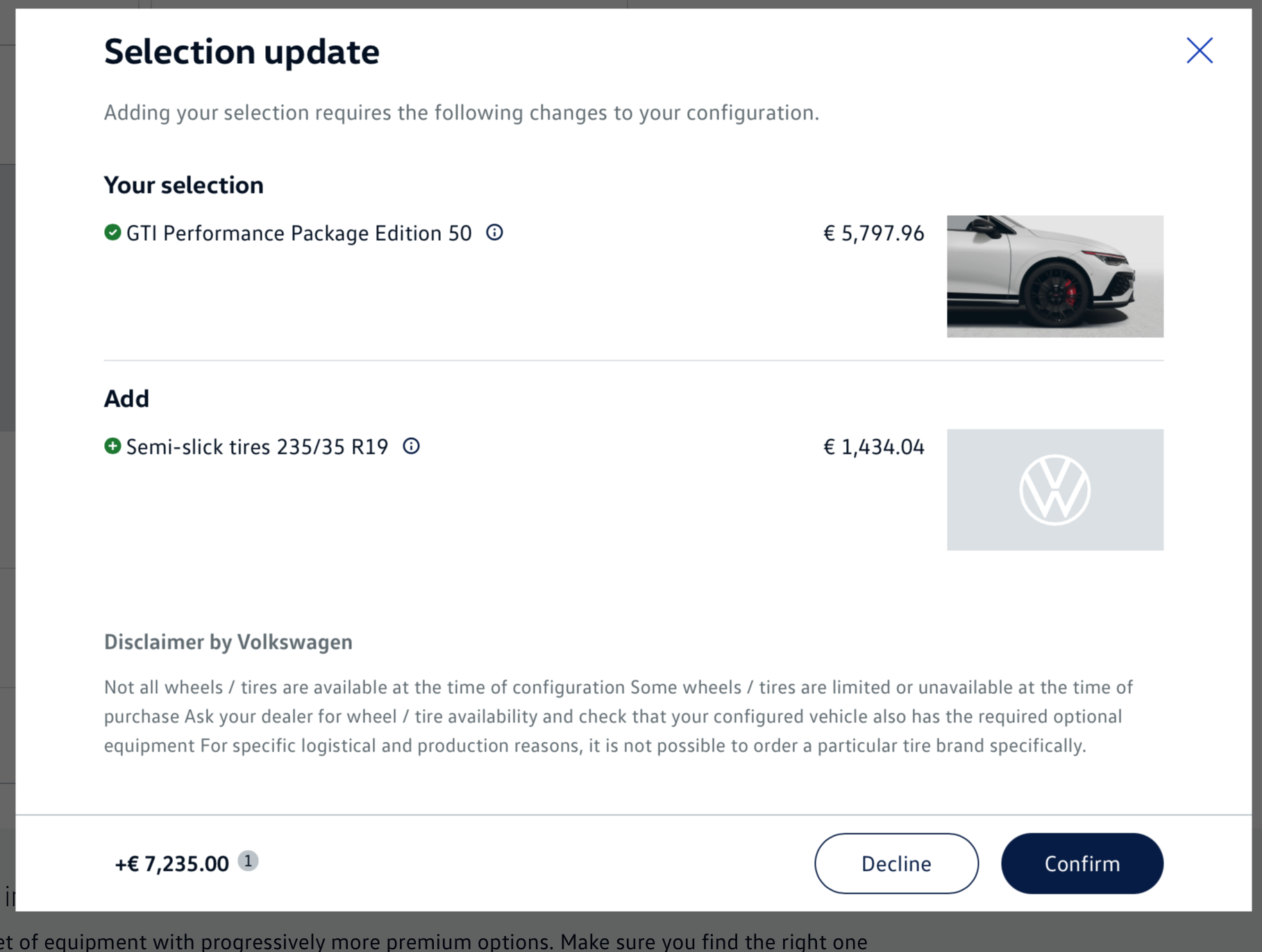This screenshot has width=1262, height=952.
Task: Confirm the selection update
Action: tap(1082, 863)
